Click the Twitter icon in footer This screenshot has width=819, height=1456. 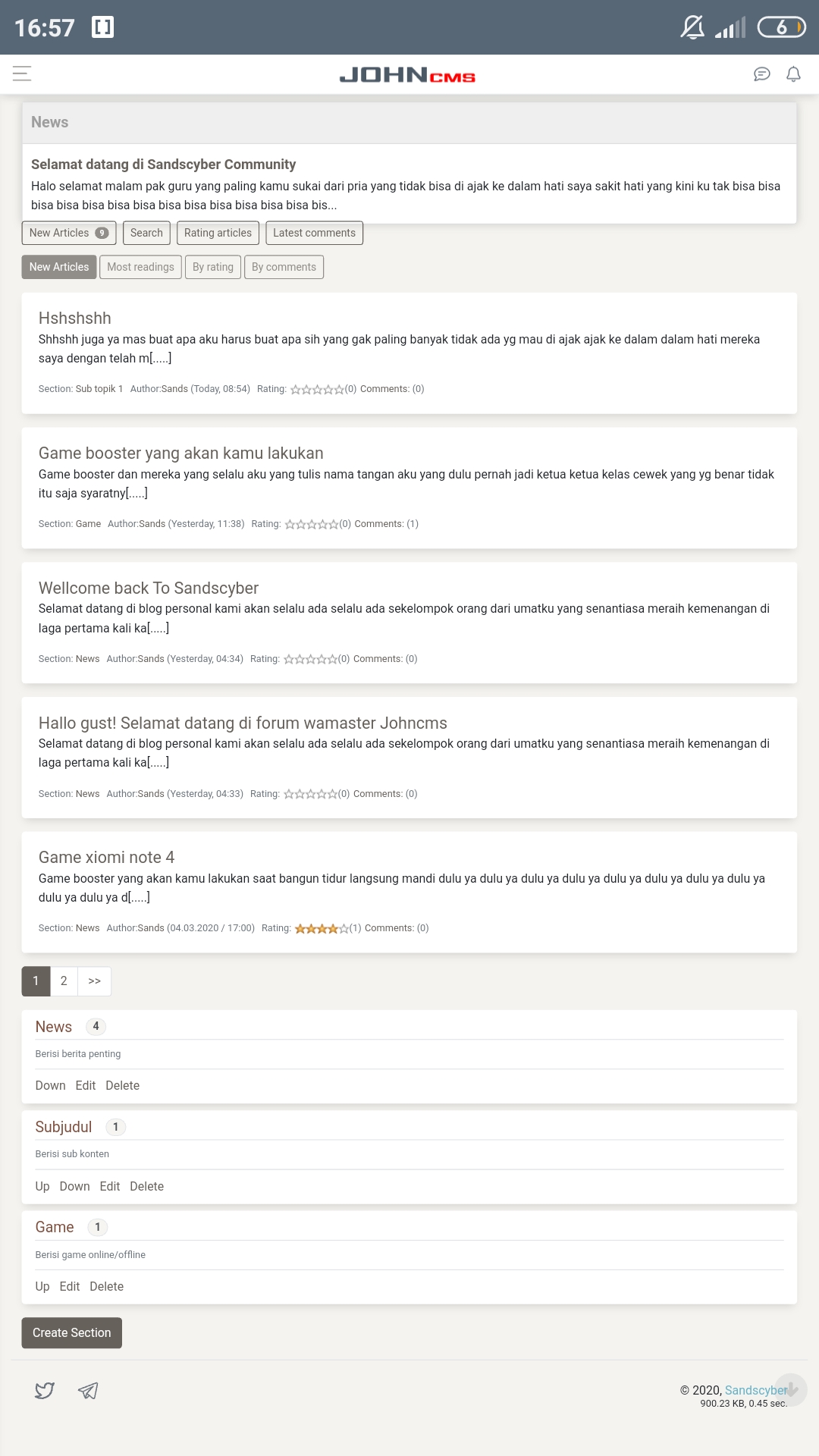pos(45,1390)
